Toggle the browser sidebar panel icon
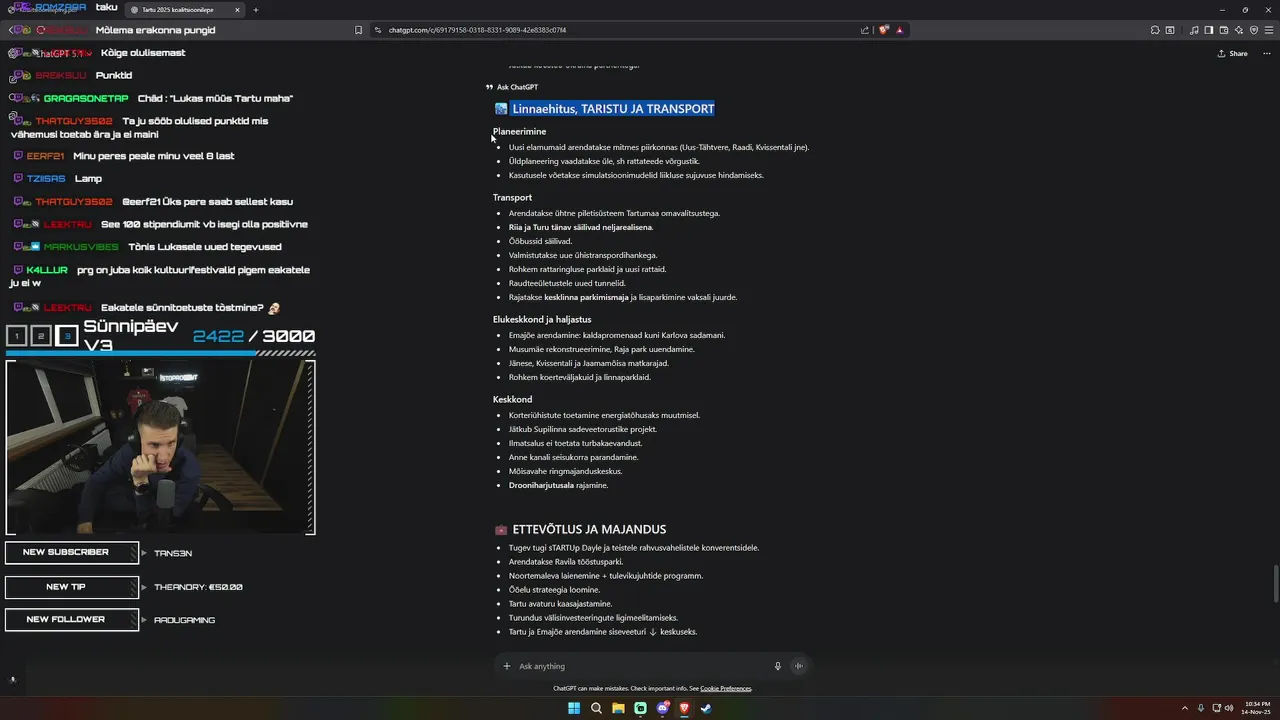Viewport: 1280px width, 720px height. click(1209, 30)
